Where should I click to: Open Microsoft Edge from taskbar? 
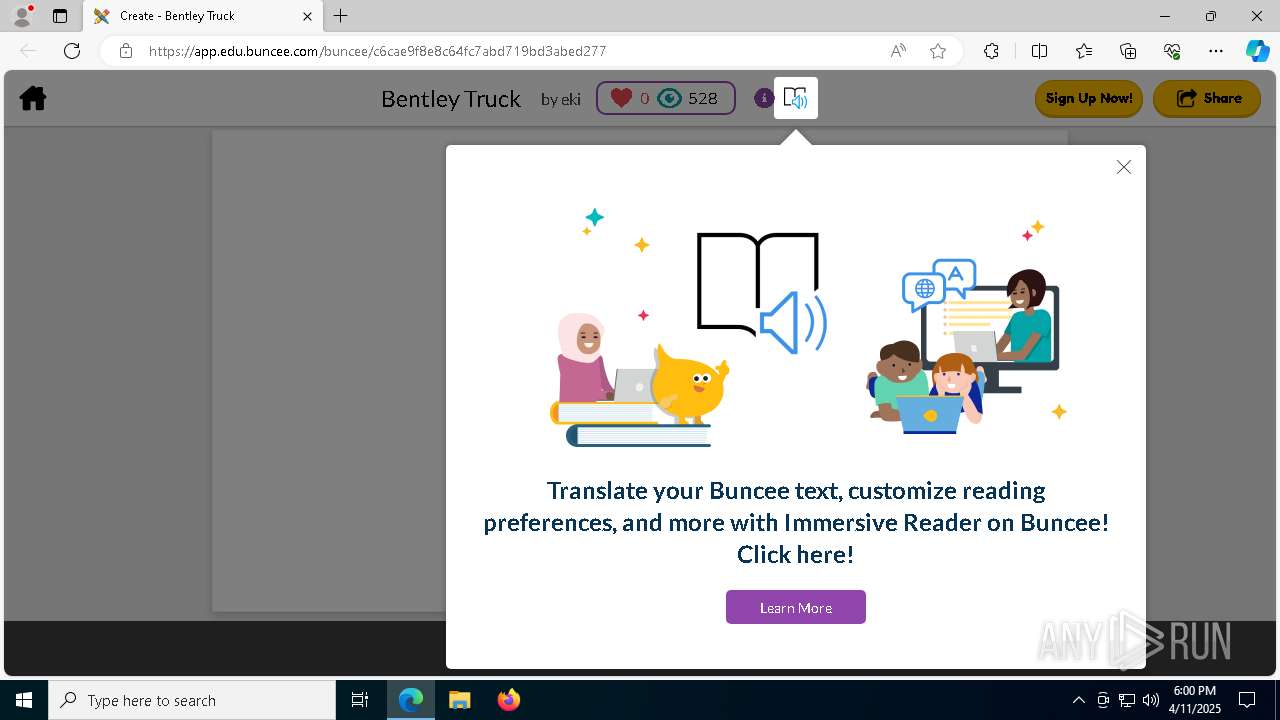tap(411, 700)
